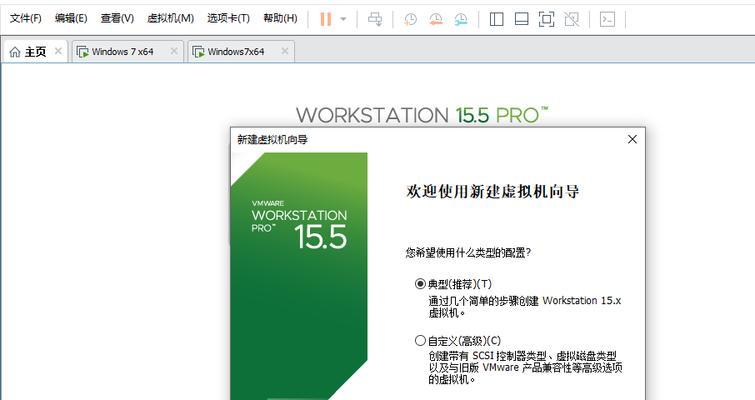Switch to the 主页 tab

click(x=36, y=52)
